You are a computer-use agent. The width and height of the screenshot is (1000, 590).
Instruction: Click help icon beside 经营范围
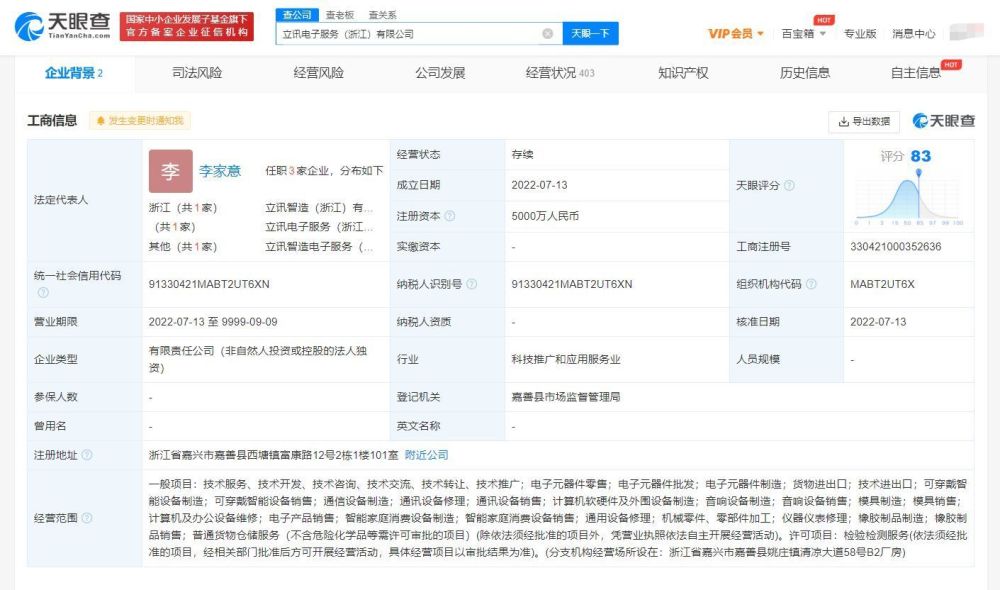[87, 518]
